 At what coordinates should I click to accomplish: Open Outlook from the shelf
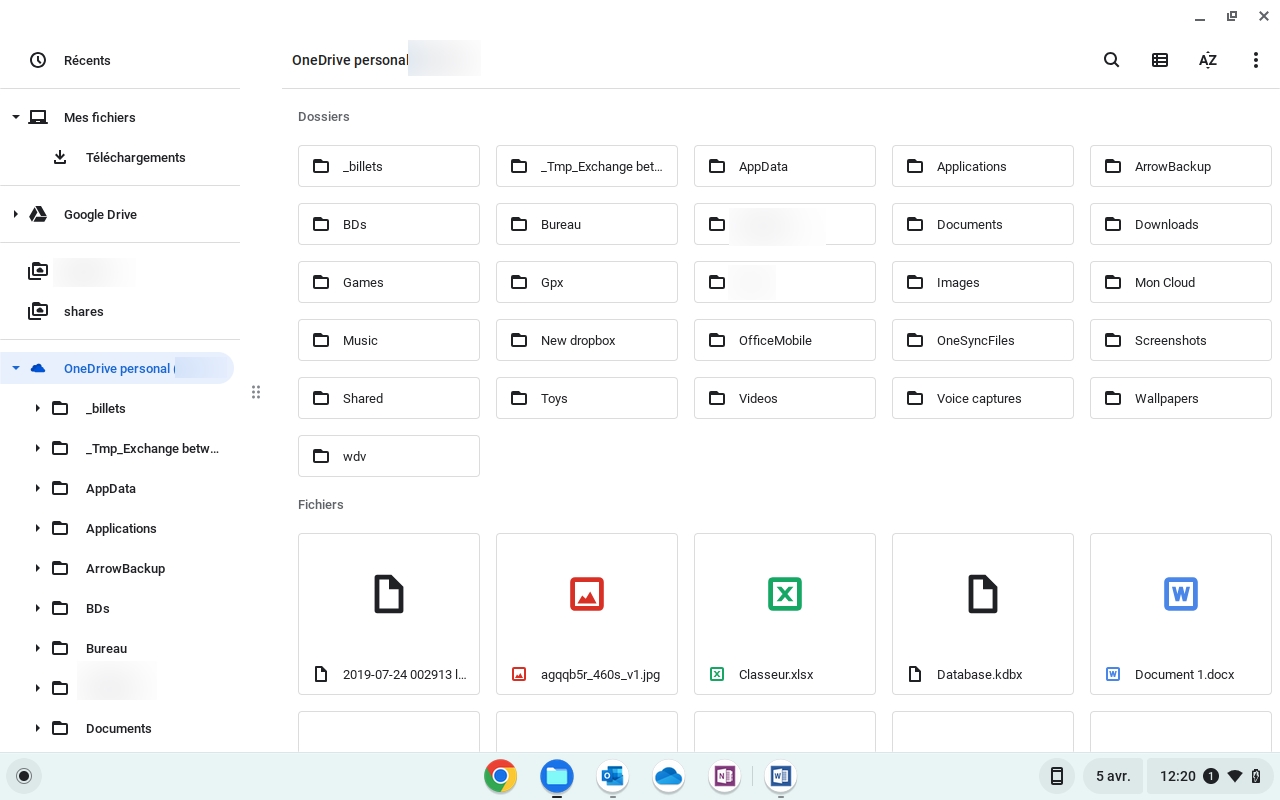[612, 776]
